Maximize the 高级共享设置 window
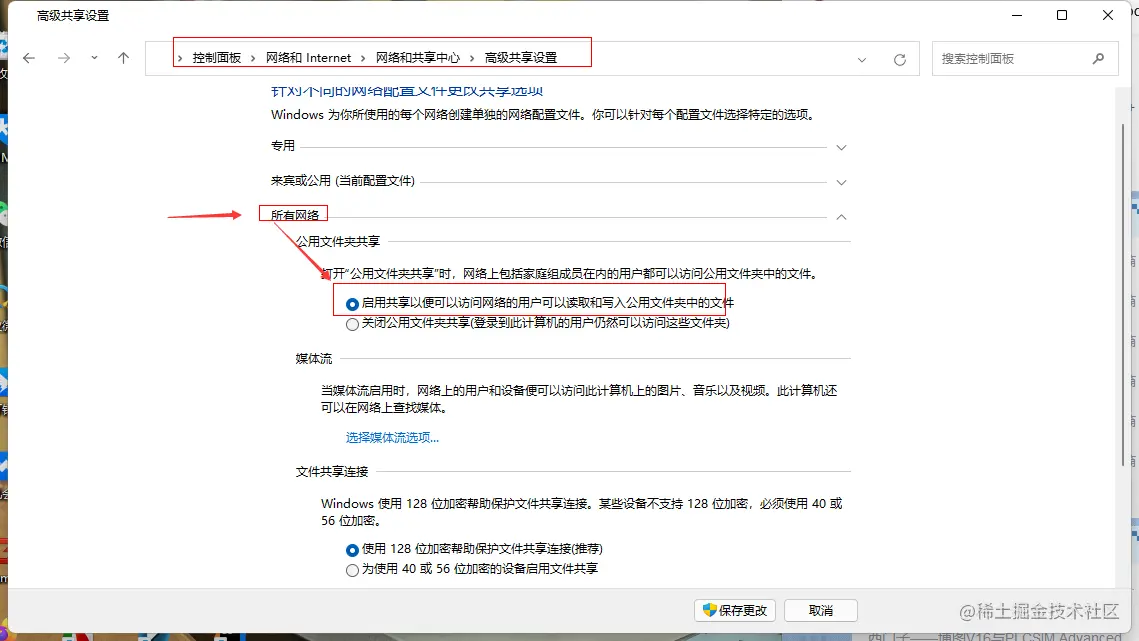Screen dimensions: 1139x641 [x=1062, y=15]
